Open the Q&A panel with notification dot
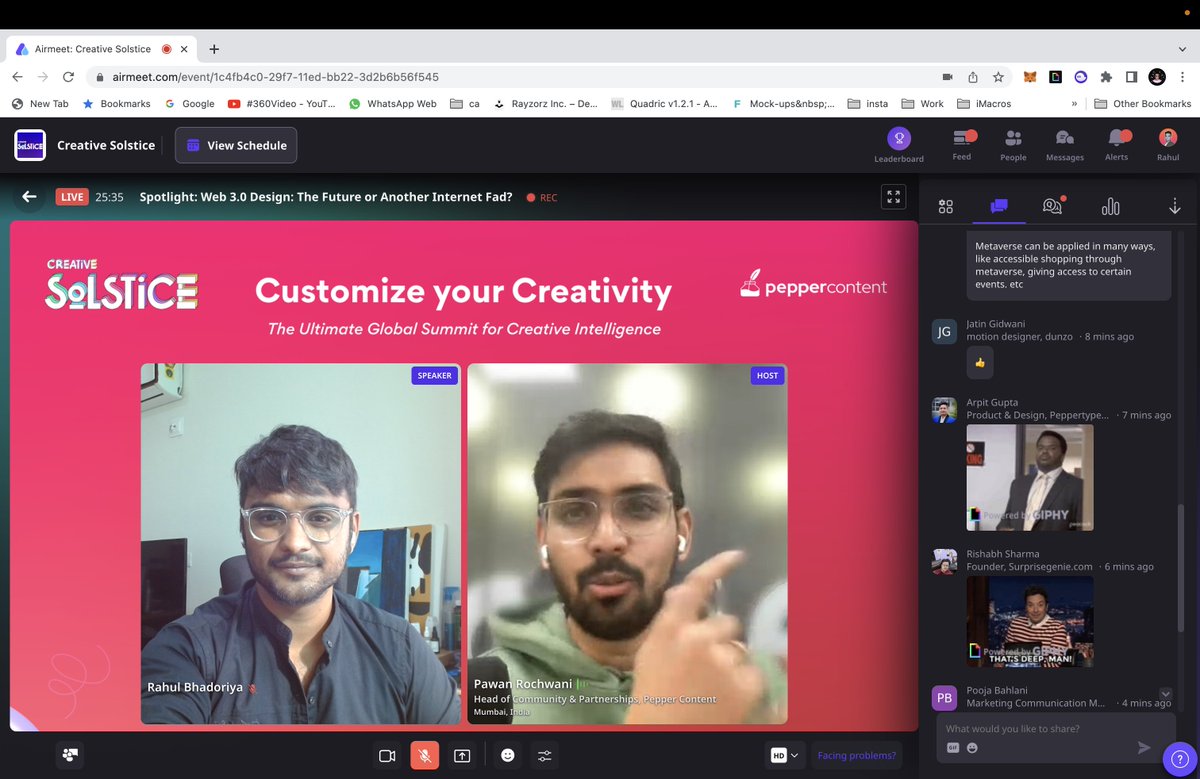 pos(1052,206)
